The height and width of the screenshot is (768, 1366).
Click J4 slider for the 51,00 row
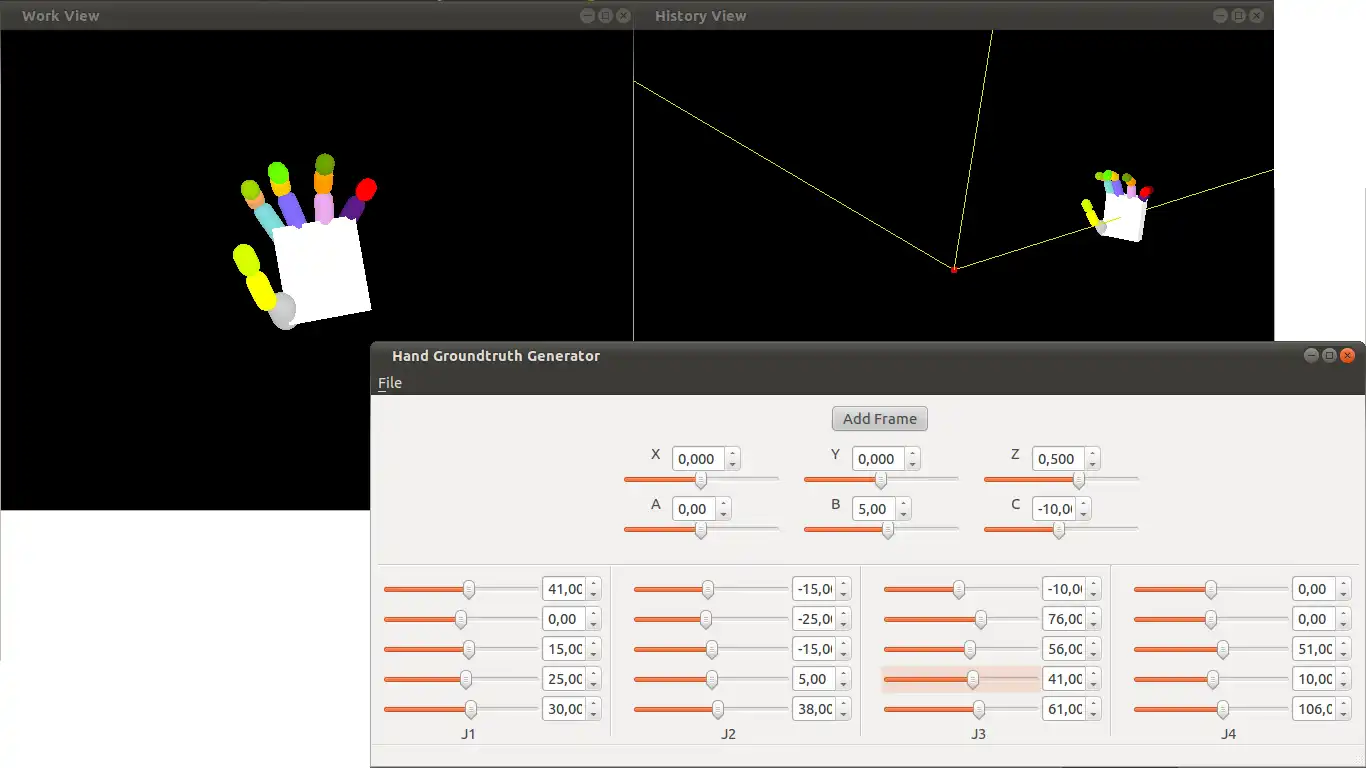(x=1211, y=649)
